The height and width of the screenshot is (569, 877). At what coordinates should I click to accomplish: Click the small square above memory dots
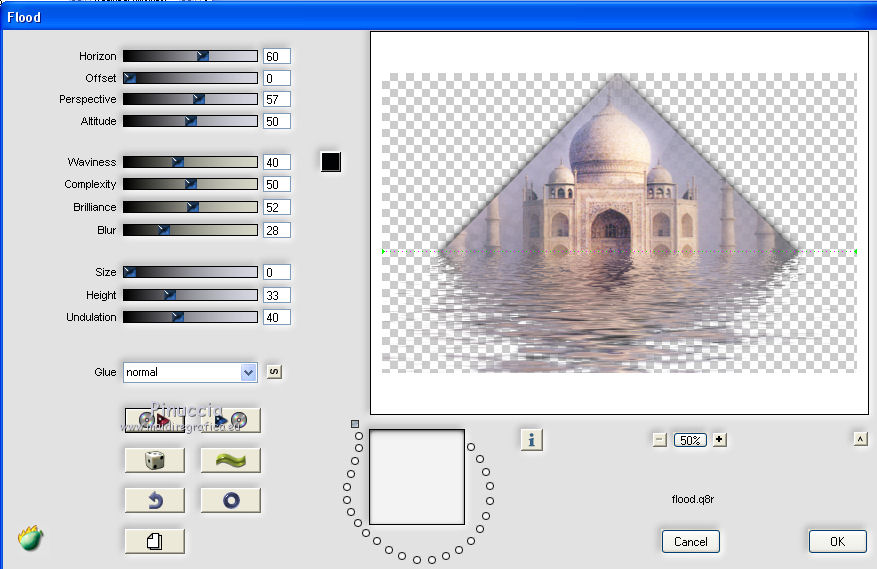tap(355, 424)
